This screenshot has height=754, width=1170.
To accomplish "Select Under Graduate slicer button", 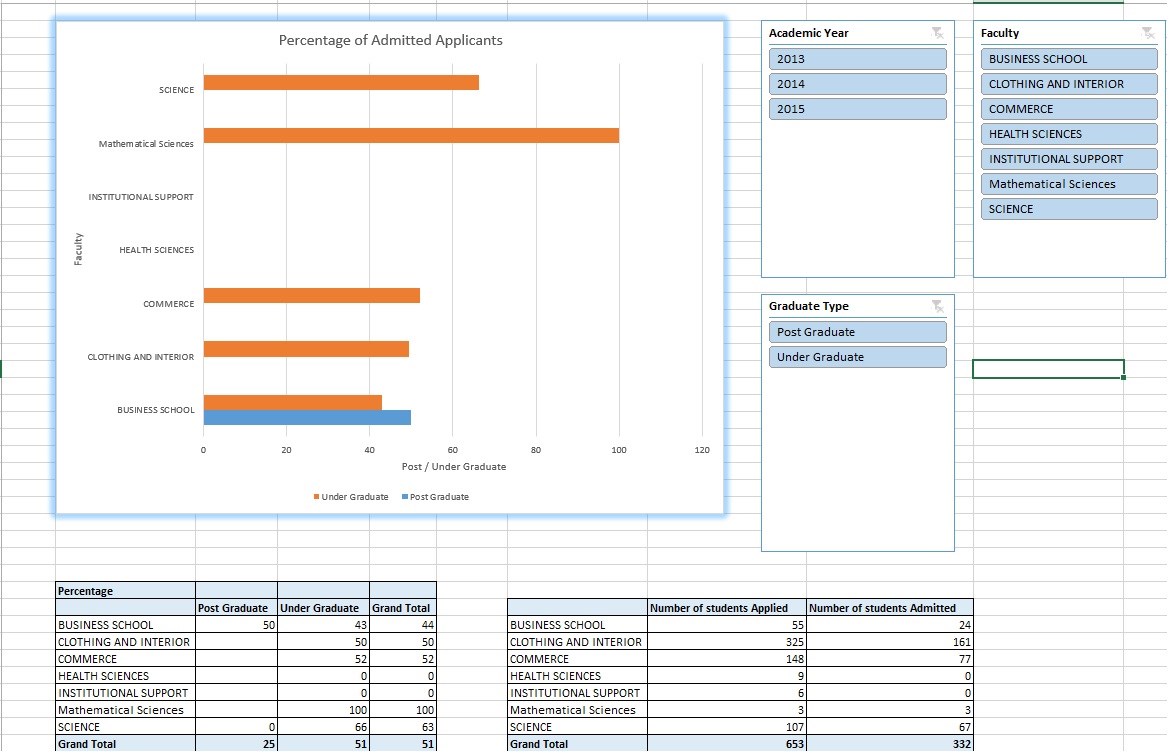I will click(858, 357).
